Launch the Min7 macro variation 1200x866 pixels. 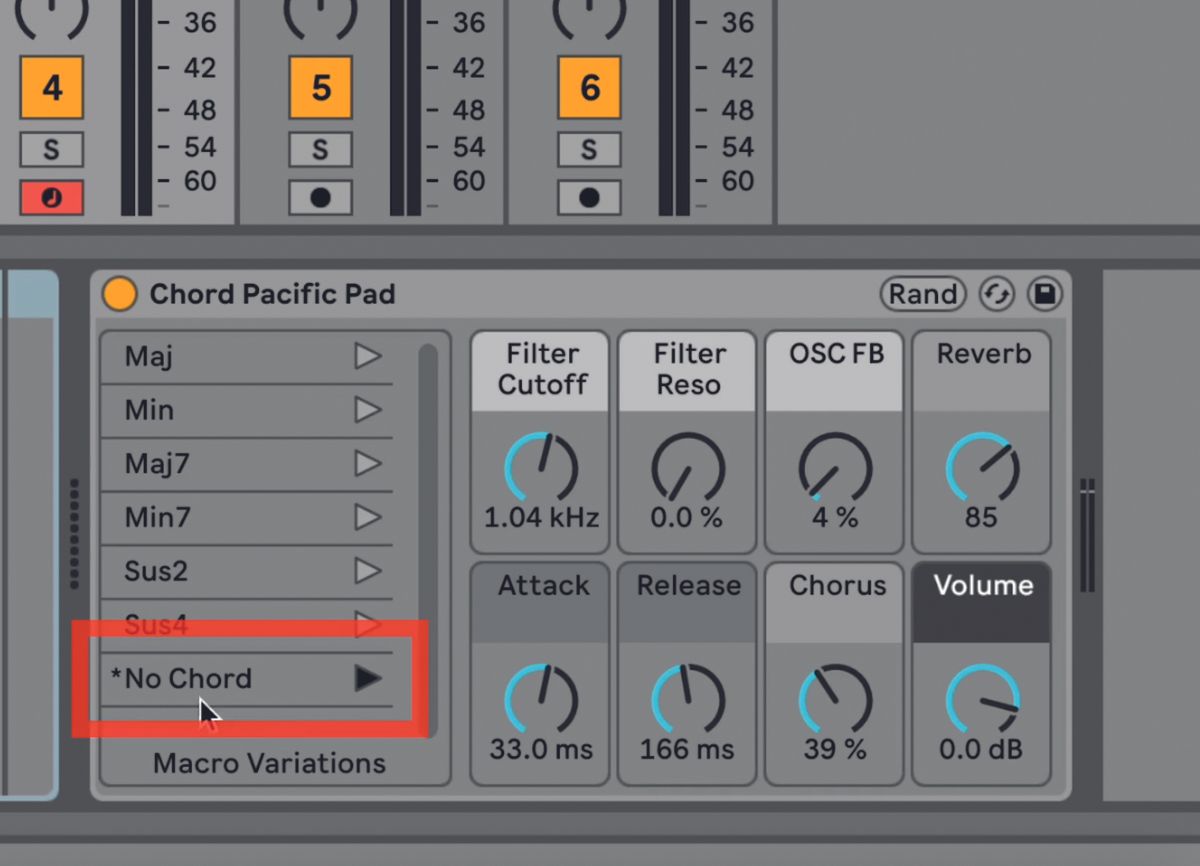[368, 518]
